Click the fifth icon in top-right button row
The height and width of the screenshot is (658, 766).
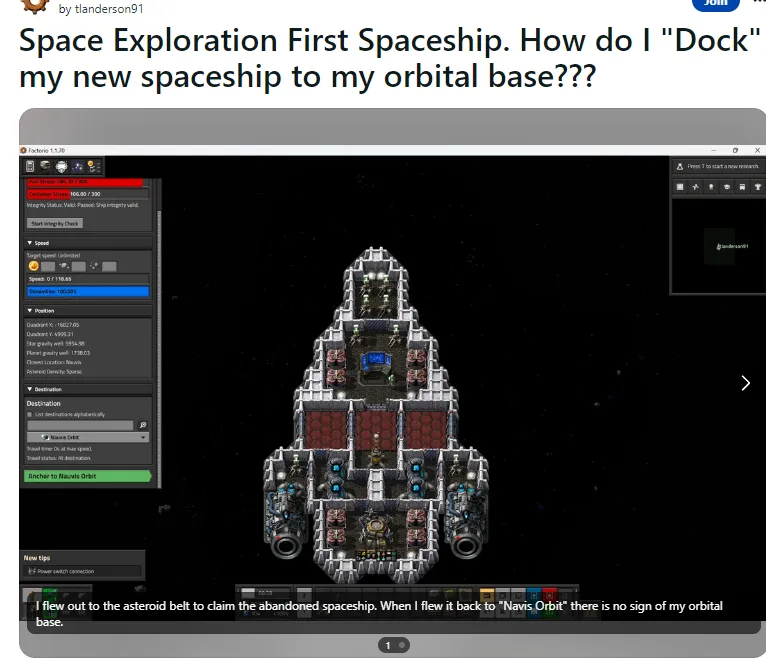tap(742, 187)
